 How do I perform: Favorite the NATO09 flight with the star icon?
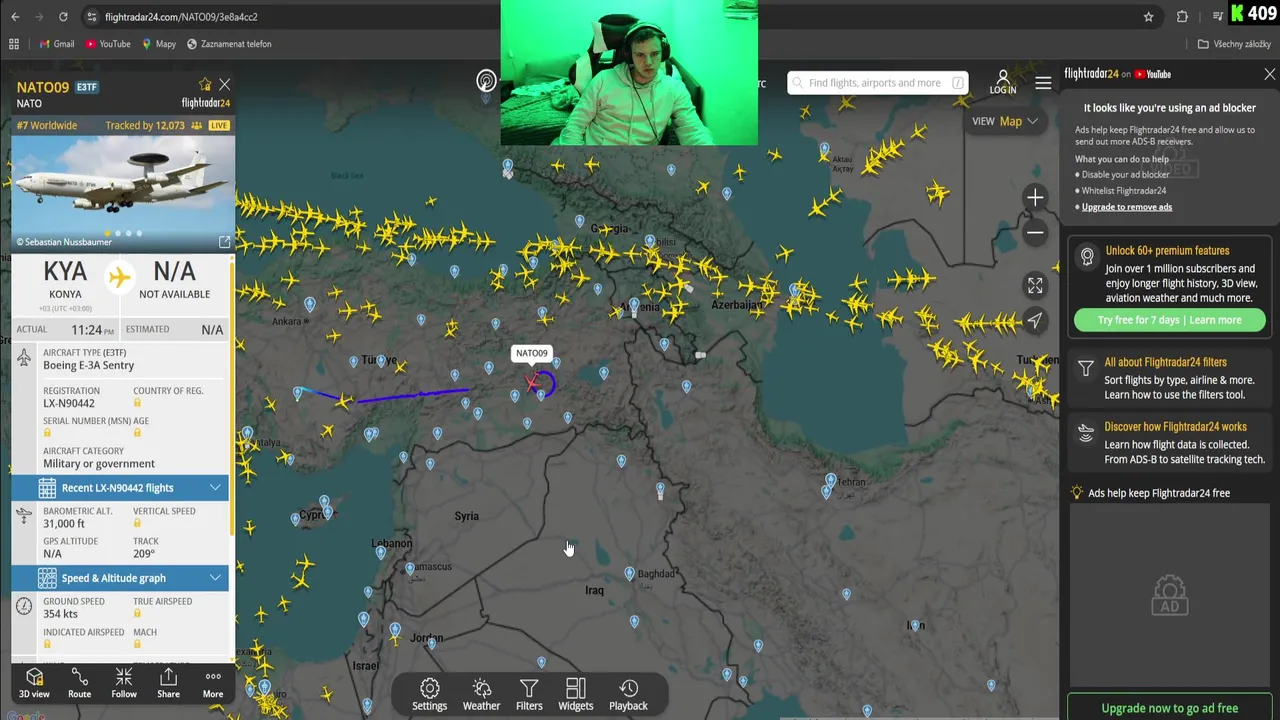click(205, 85)
